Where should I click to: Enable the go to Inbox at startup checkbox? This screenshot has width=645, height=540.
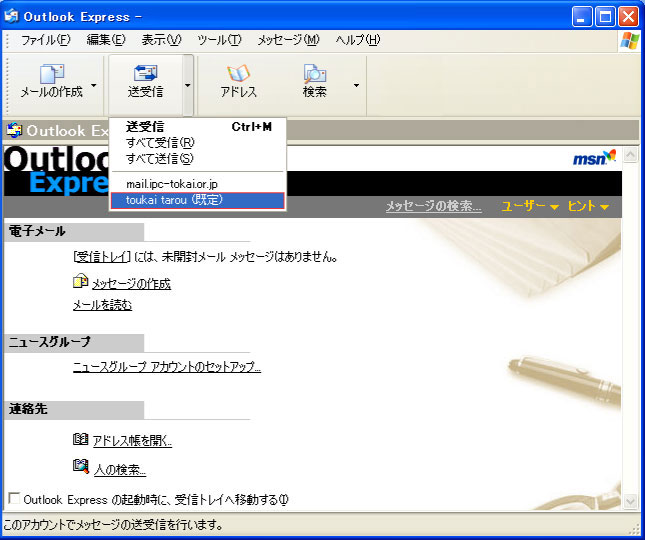14,498
